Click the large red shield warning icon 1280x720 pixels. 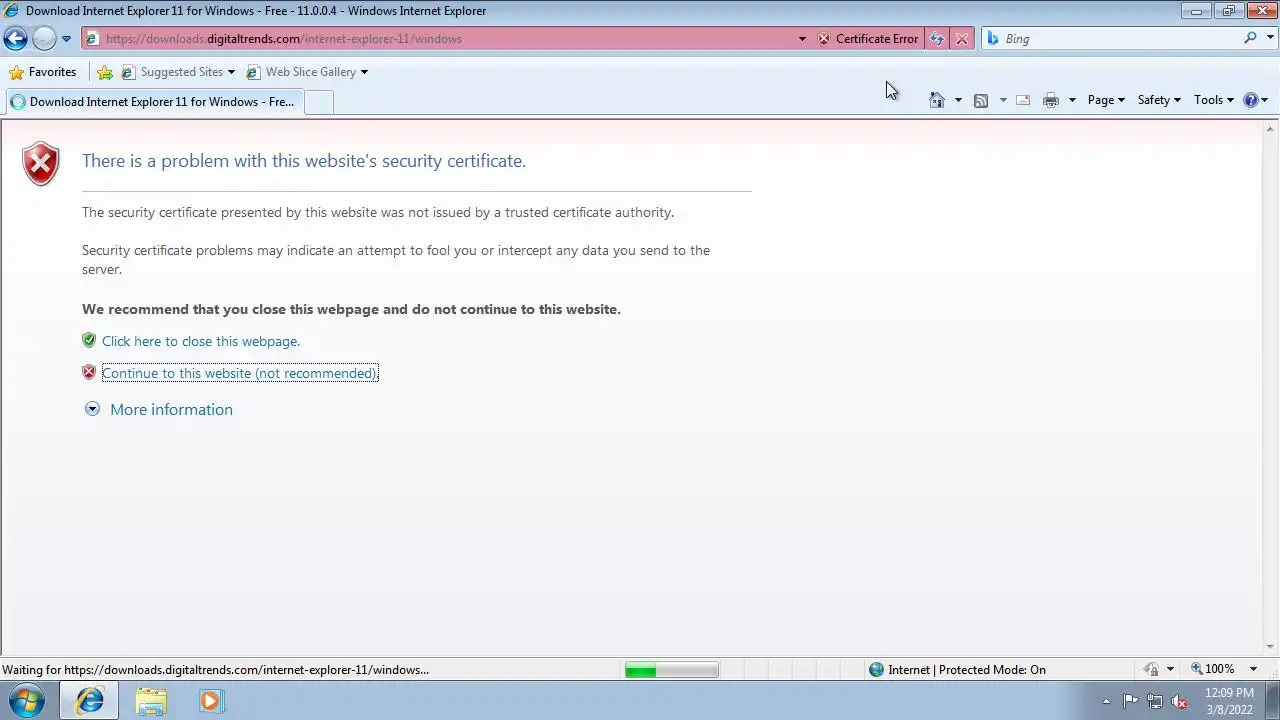41,164
